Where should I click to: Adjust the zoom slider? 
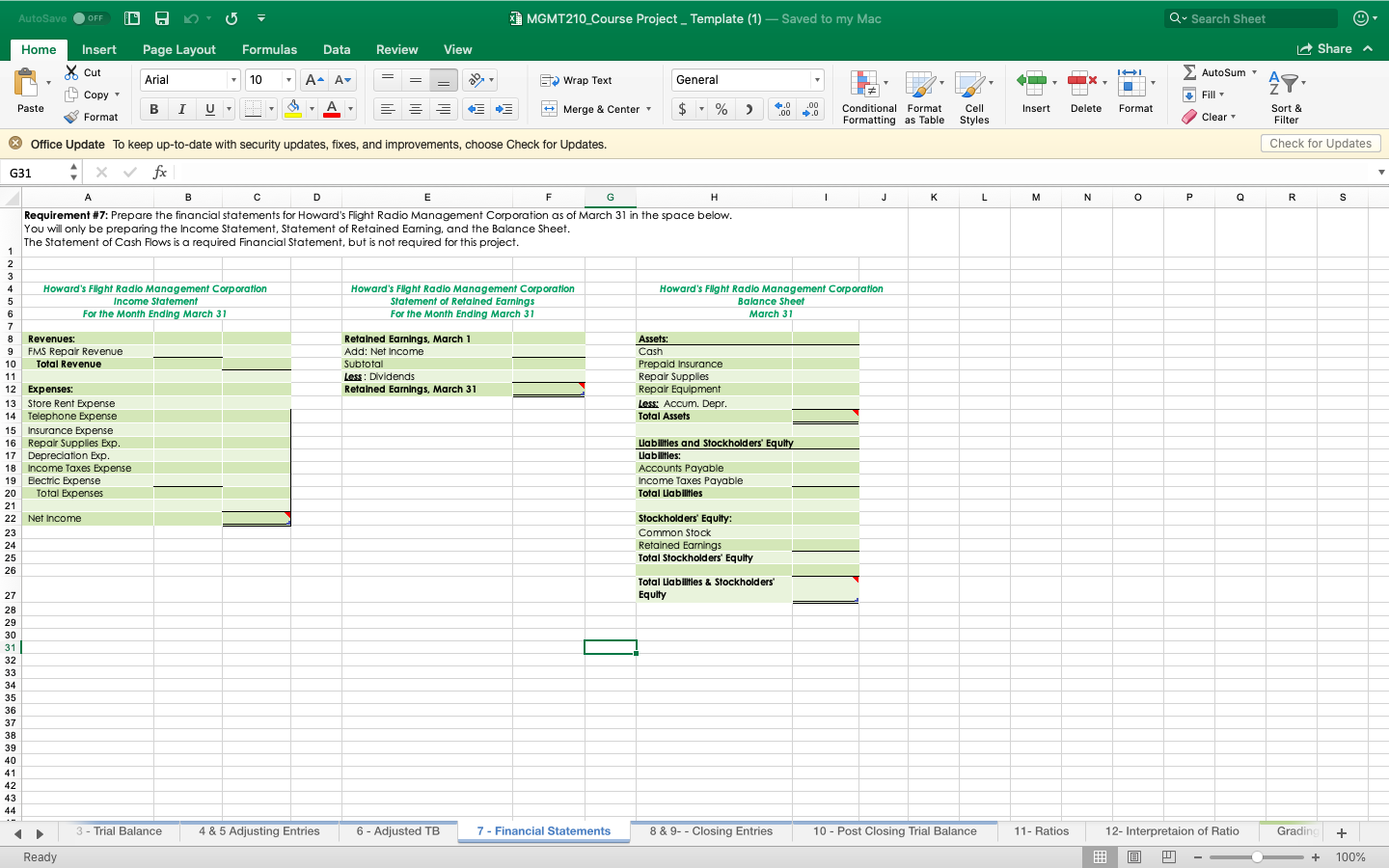pyautogui.click(x=1256, y=856)
